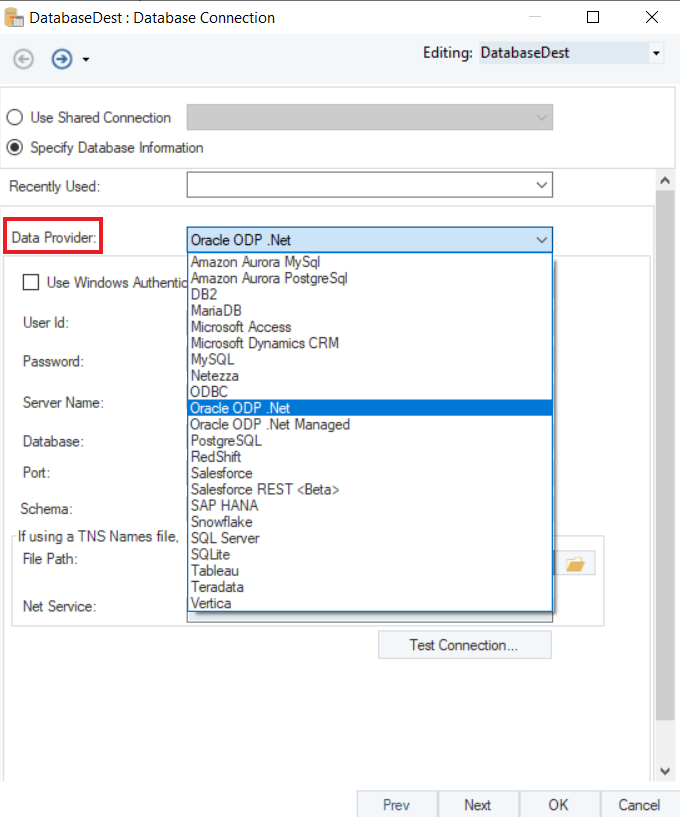Select Specify Database Information radio button
680x817 pixels.
click(x=16, y=148)
